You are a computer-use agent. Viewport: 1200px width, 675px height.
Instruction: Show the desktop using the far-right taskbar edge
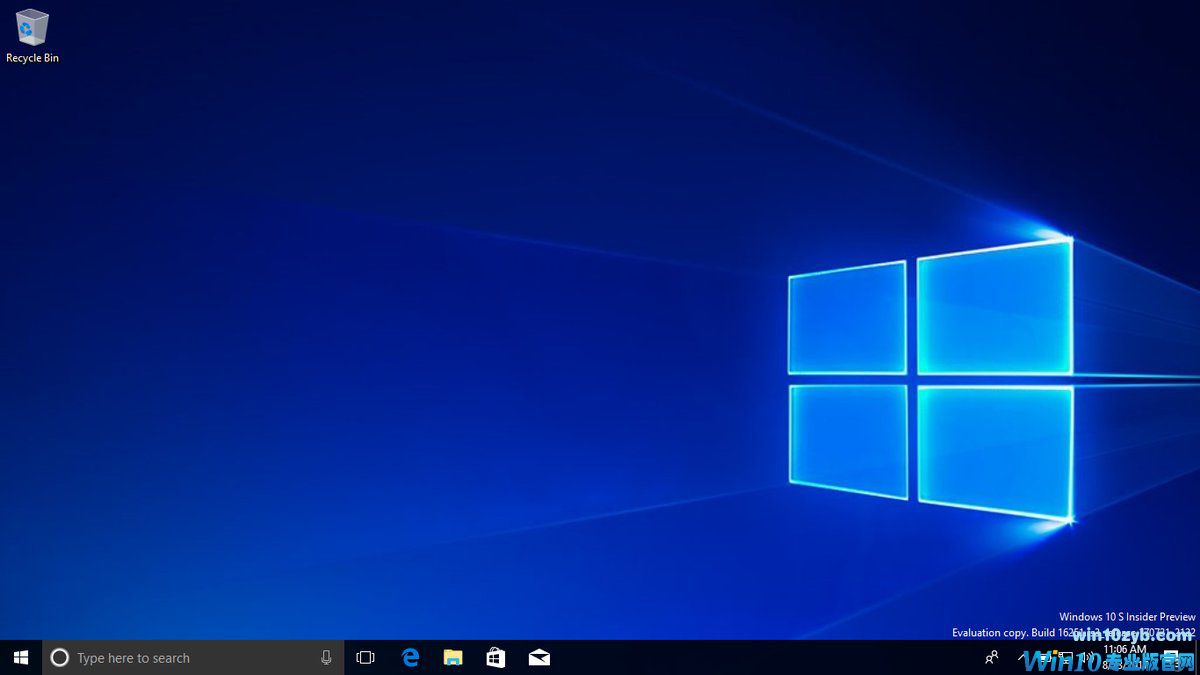point(1198,657)
